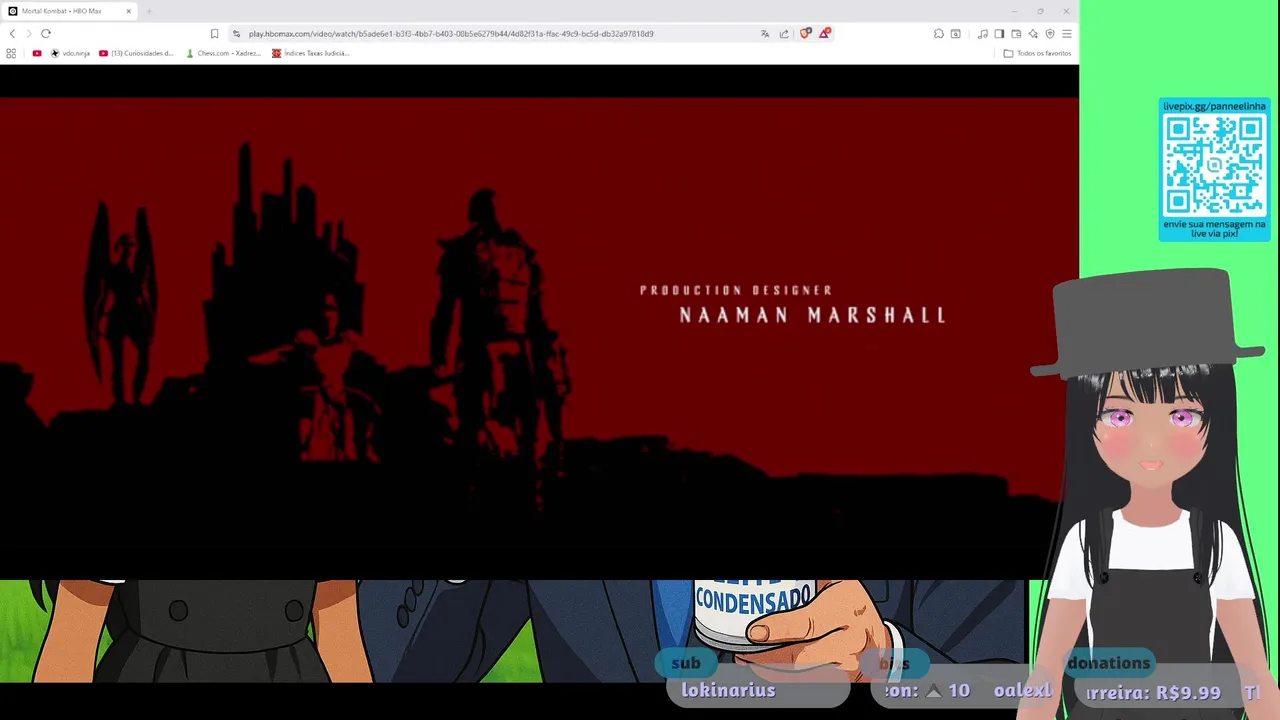Click the 'lokinarius' subscriber name
This screenshot has width=1280, height=720.
pos(728,690)
